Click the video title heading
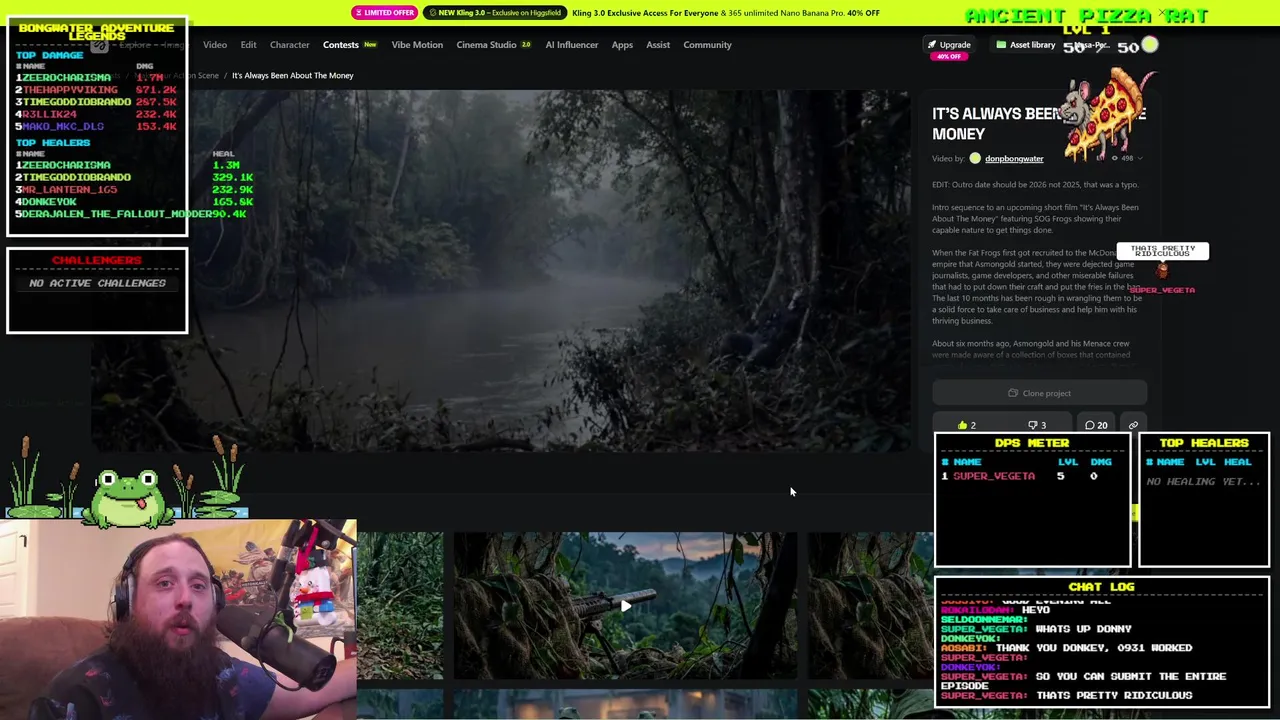The image size is (1280, 720). pyautogui.click(x=1039, y=123)
